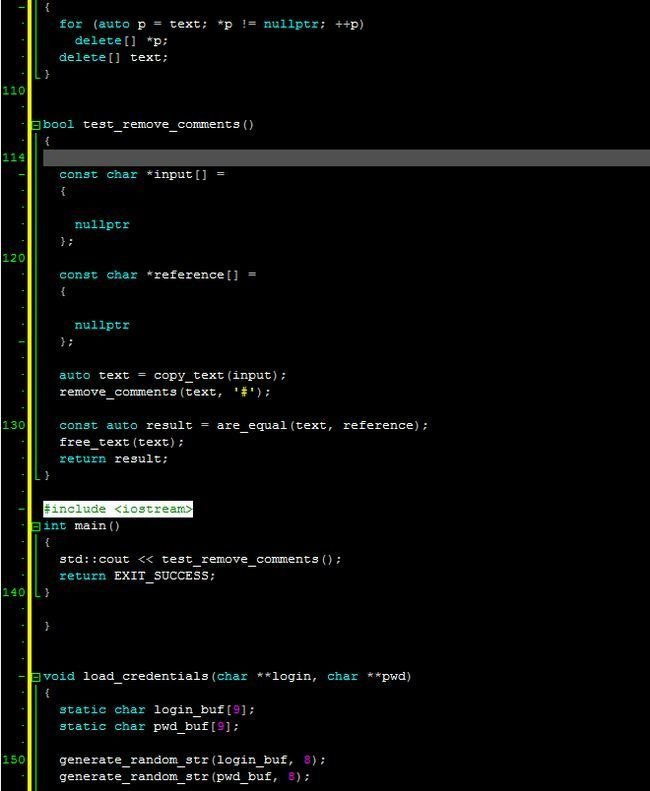The width and height of the screenshot is (650, 791).
Task: Collapse the test_remove_comments function fold marker
Action: [36, 125]
